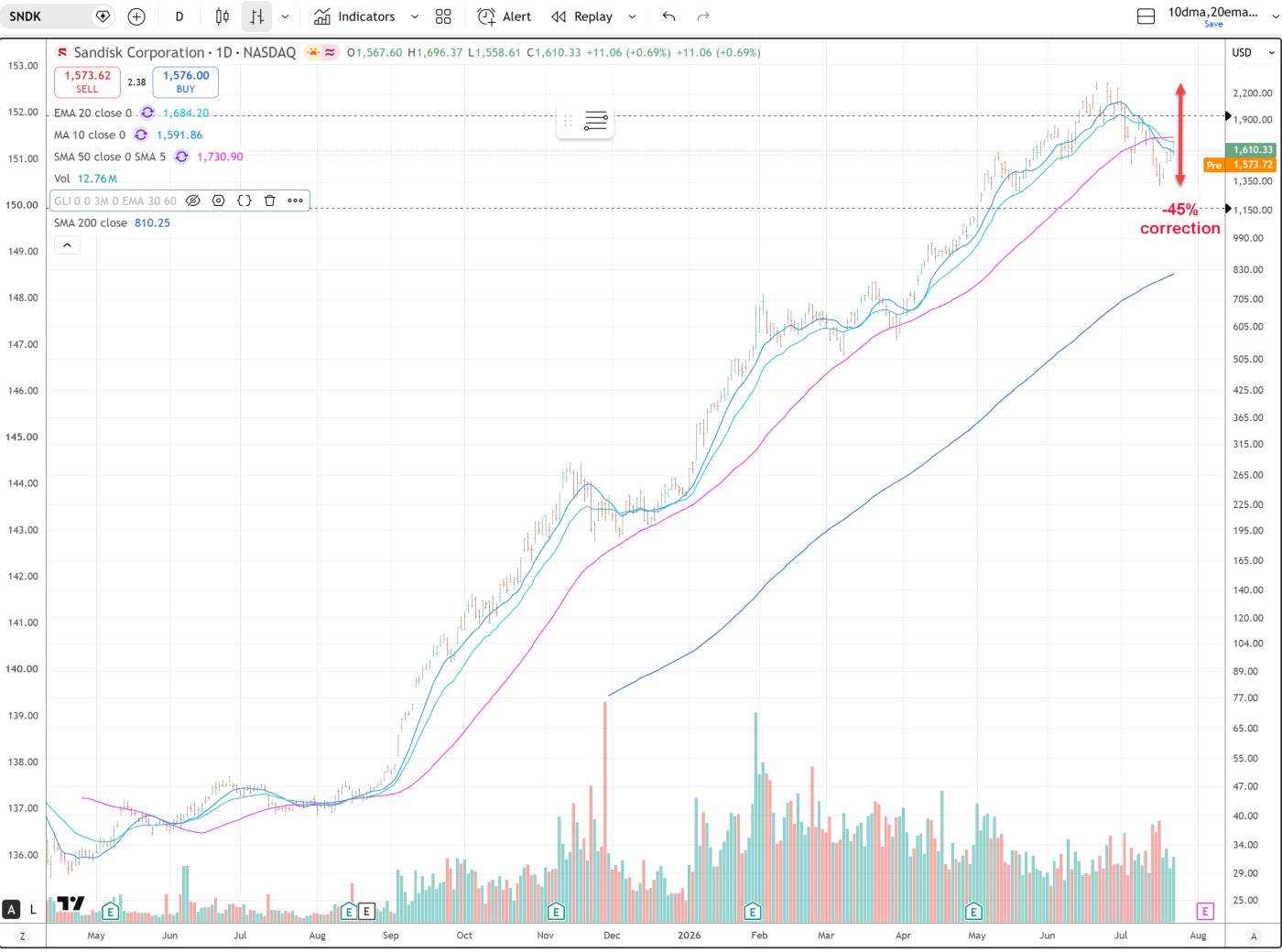Click the TradingView logo on the chart

(71, 903)
